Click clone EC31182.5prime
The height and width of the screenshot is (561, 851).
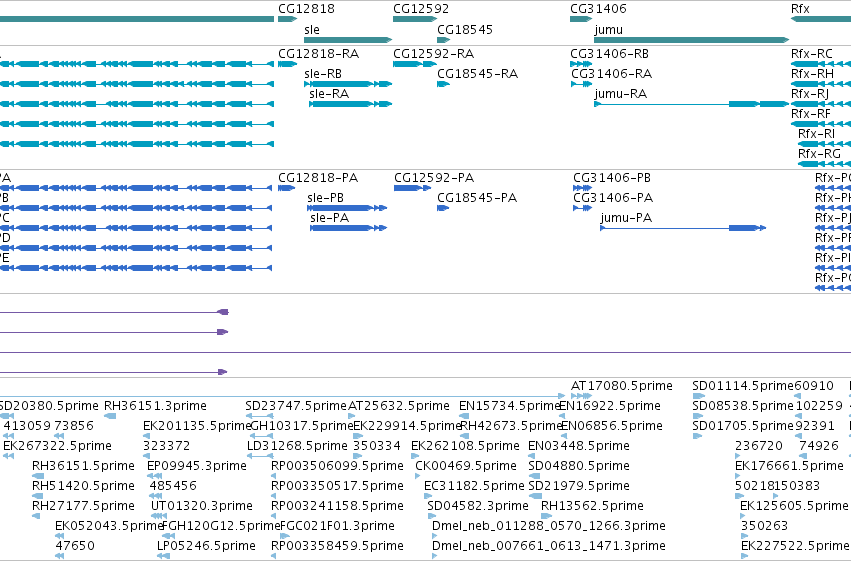tap(474, 486)
